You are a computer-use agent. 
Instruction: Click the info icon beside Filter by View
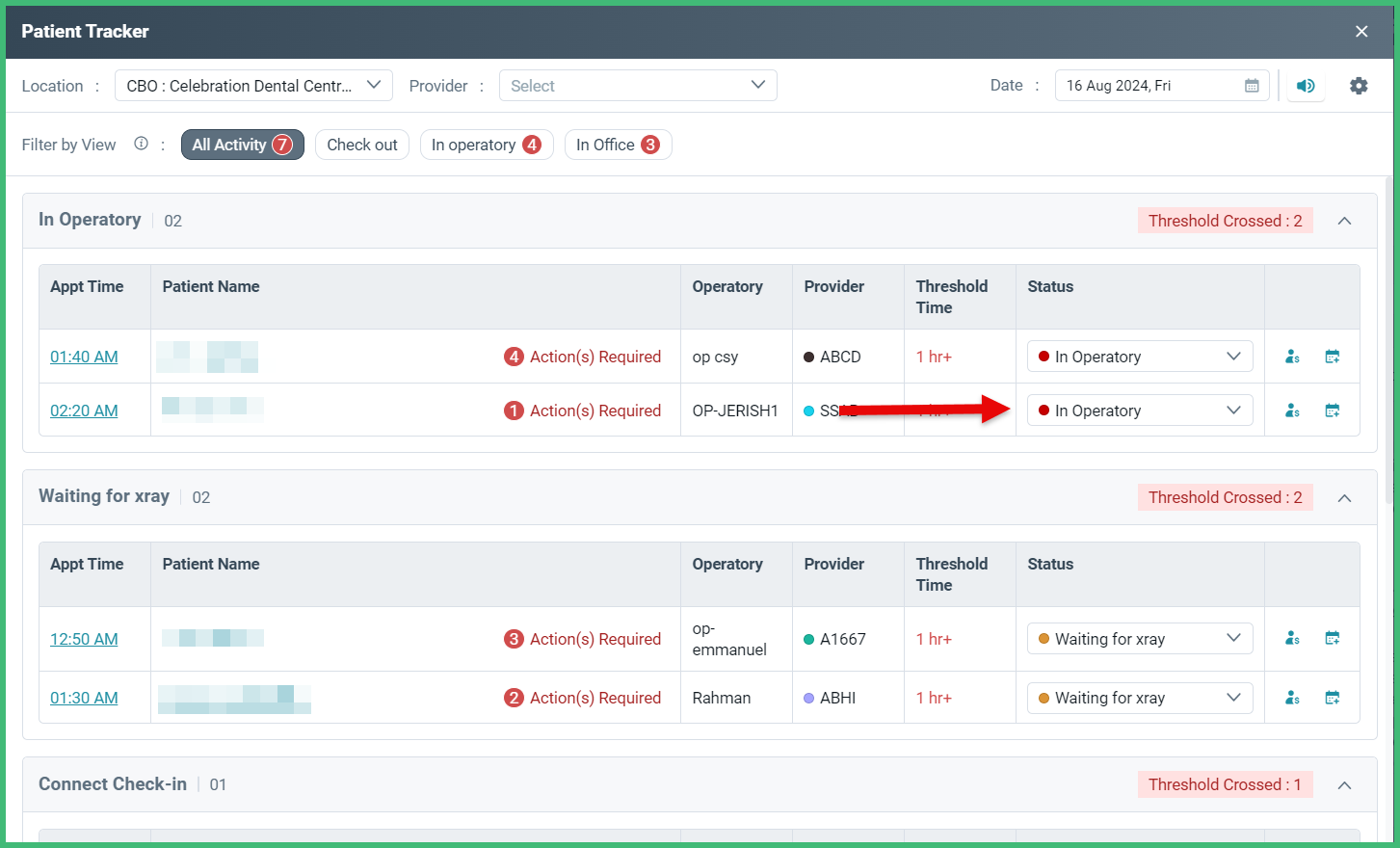coord(141,144)
